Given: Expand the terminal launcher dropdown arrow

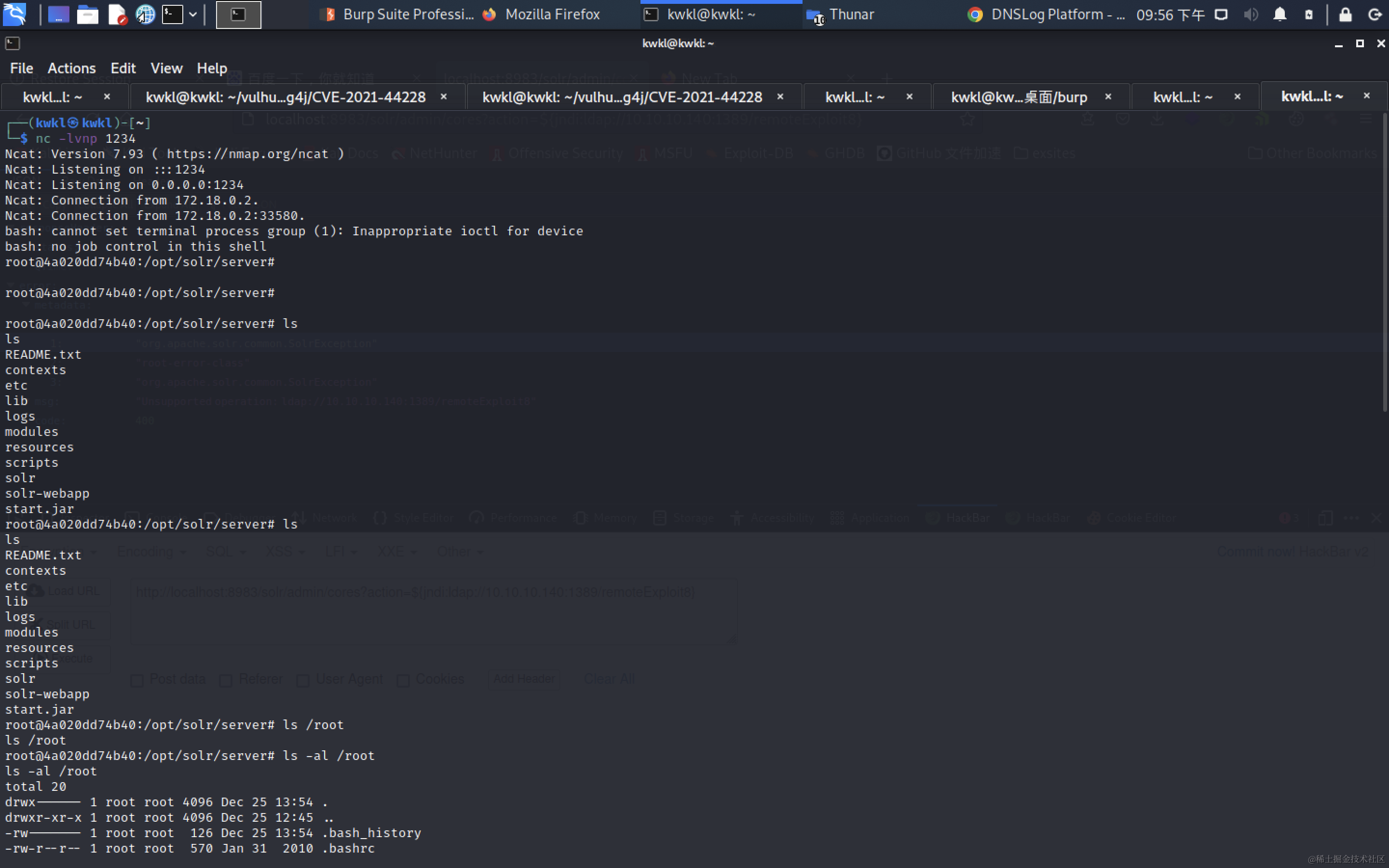Looking at the screenshot, I should click(x=193, y=14).
